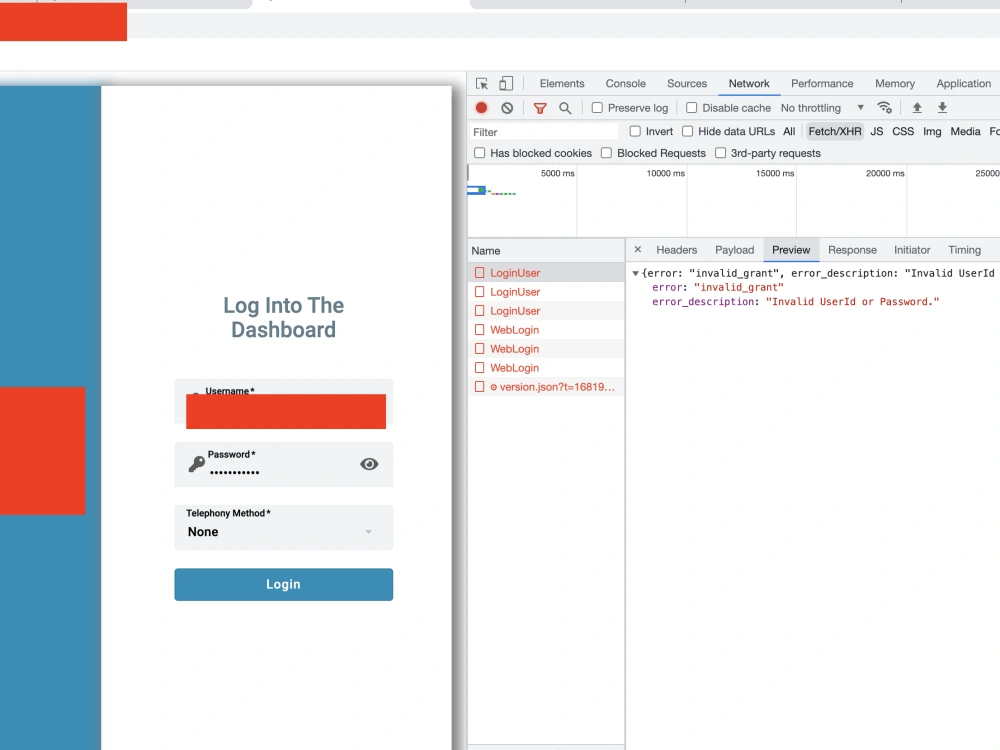Screen dimensions: 1000x750
Task: Switch to the Memory tab
Action: pos(895,84)
